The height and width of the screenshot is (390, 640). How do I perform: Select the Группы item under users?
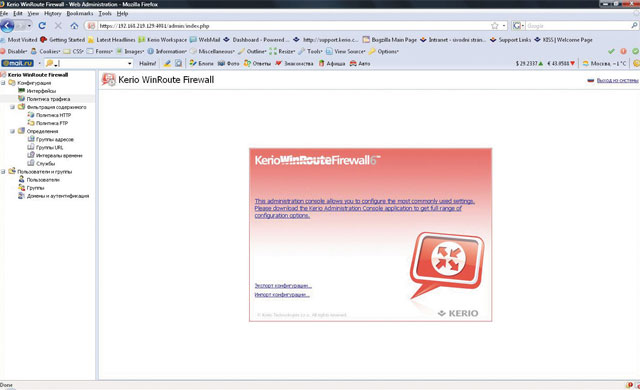pos(36,188)
